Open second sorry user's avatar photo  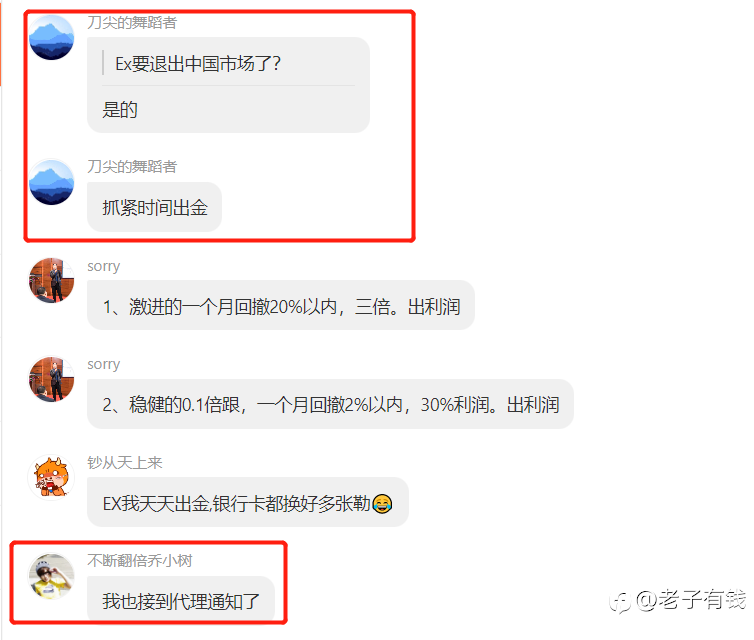tap(51, 379)
